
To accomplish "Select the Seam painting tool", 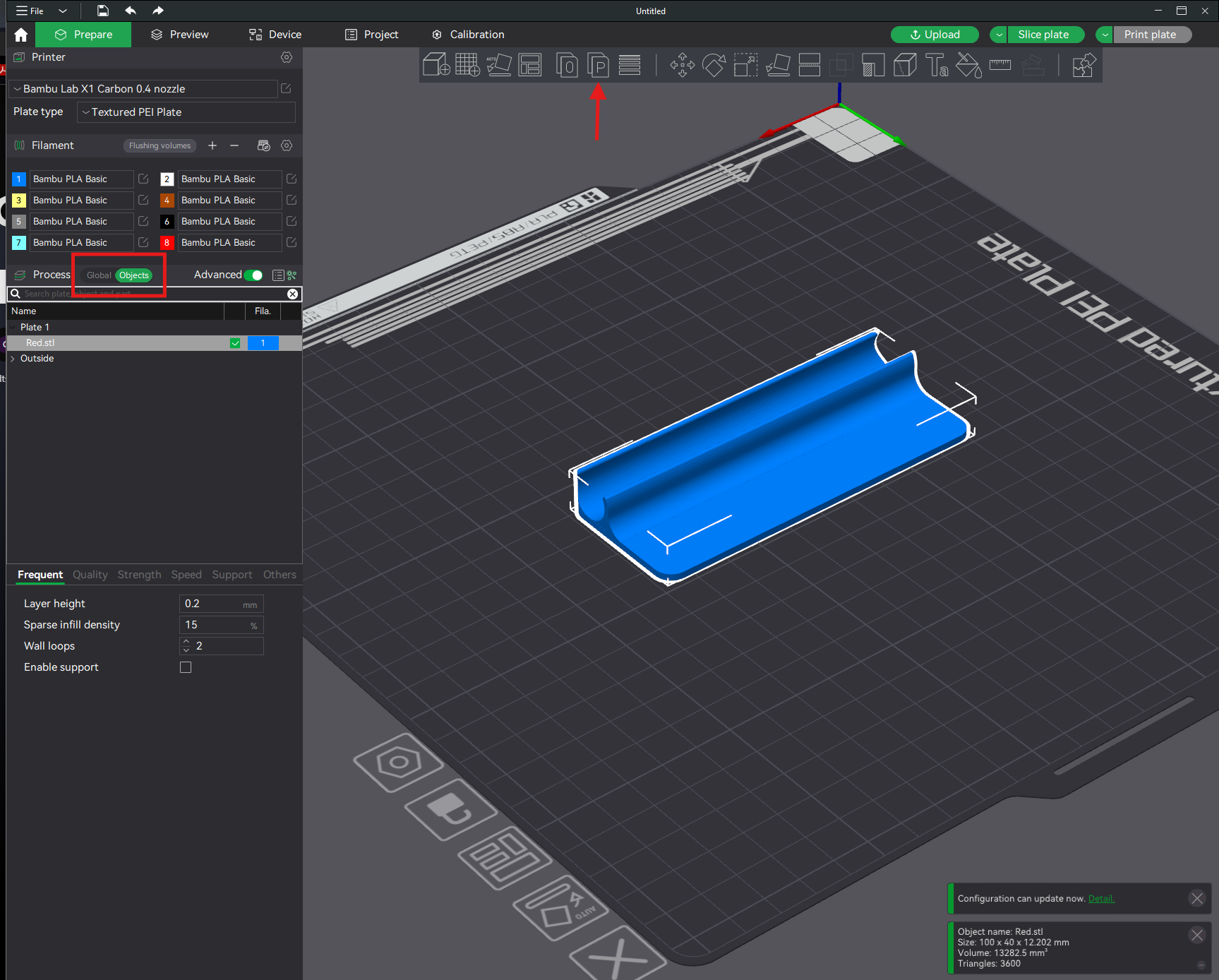I will [905, 65].
